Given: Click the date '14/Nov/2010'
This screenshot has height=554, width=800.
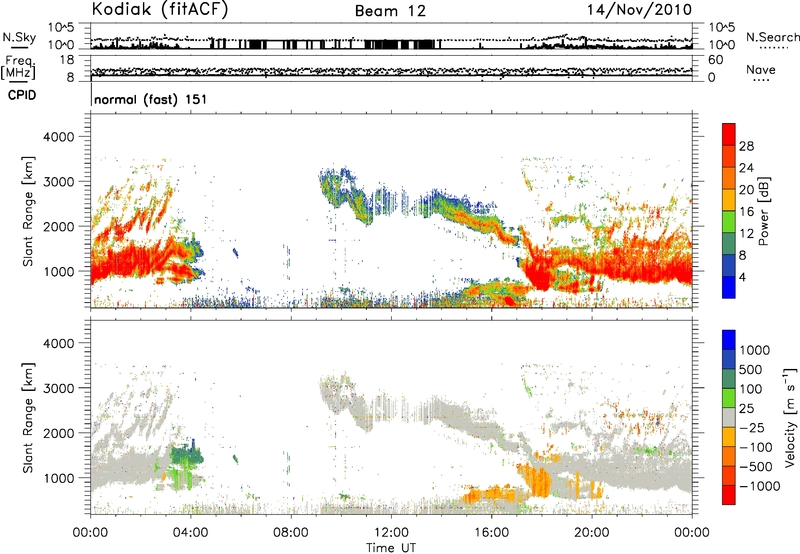Looking at the screenshot, I should 639,10.
